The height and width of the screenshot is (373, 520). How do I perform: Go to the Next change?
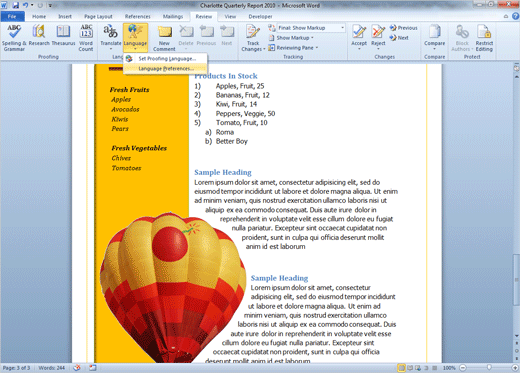point(399,38)
